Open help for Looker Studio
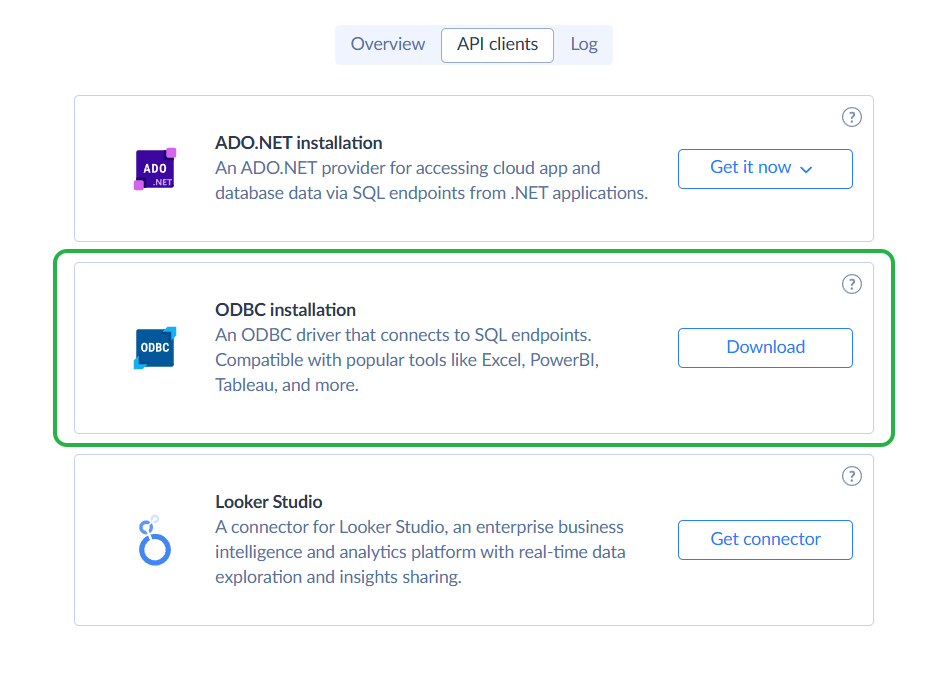 851,476
